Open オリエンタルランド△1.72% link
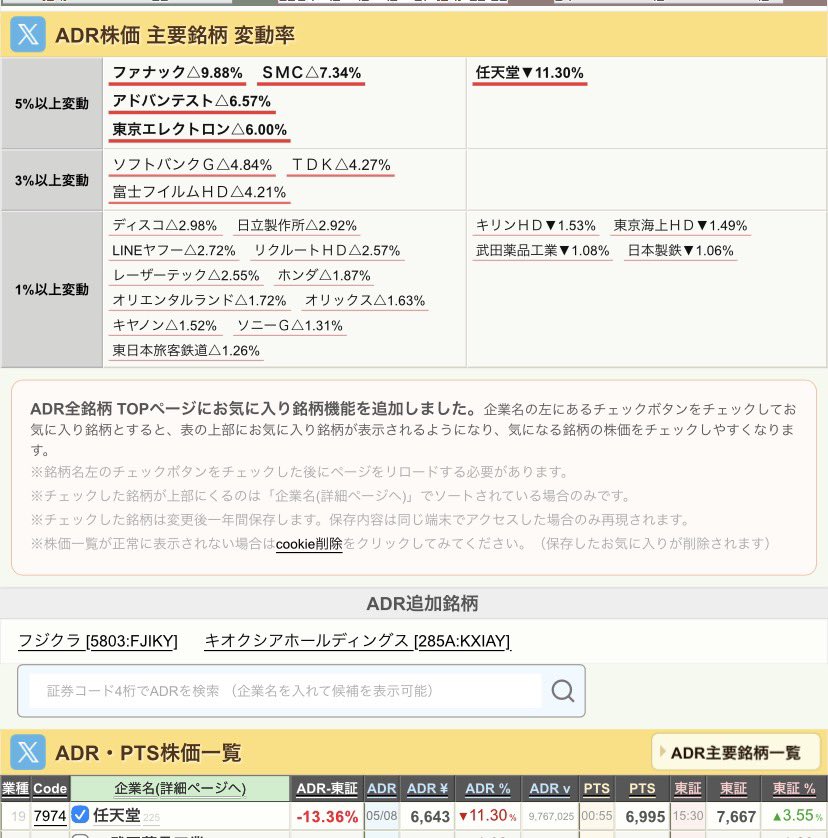 [x=199, y=300]
